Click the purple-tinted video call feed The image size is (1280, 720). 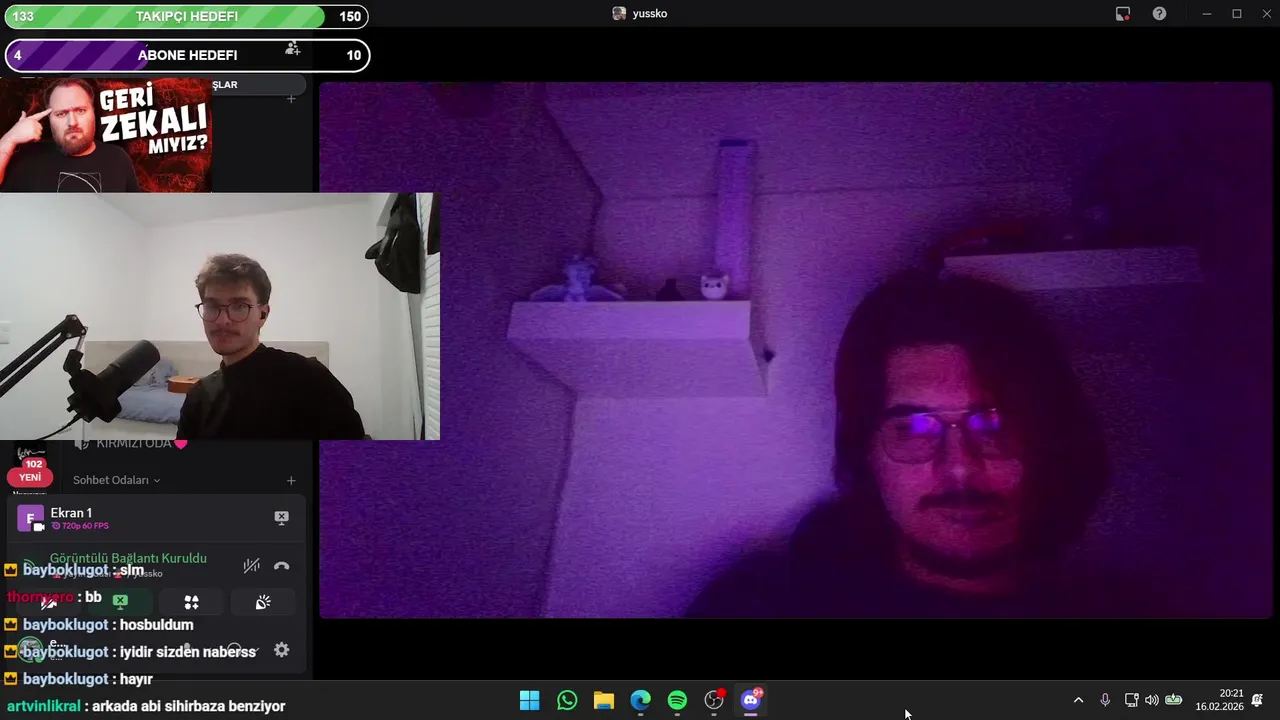pyautogui.click(x=795, y=350)
